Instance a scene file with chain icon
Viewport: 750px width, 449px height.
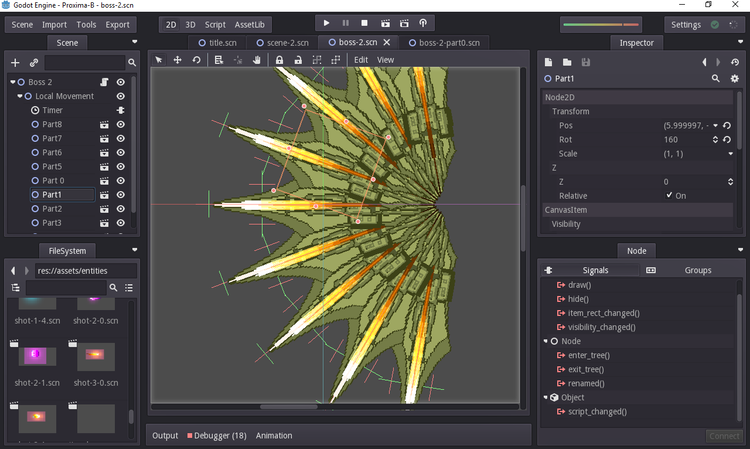[x=33, y=63]
